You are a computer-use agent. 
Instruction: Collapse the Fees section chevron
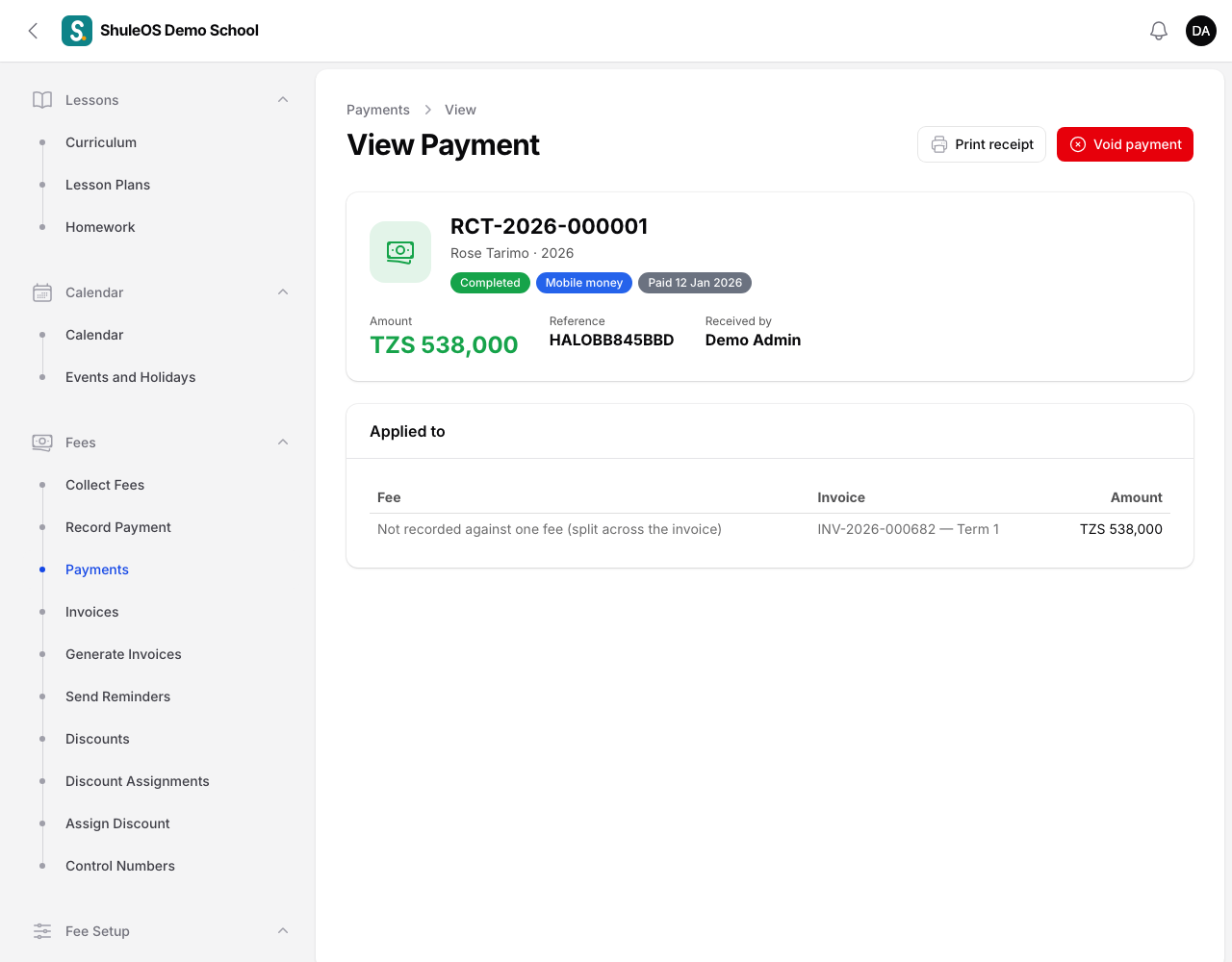(283, 443)
